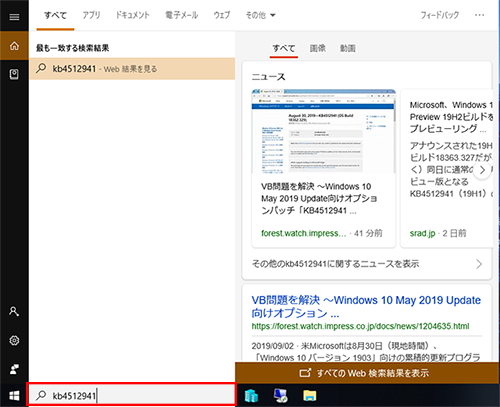
Task: Open the forest.watch.impress news source link
Action: 304,233
